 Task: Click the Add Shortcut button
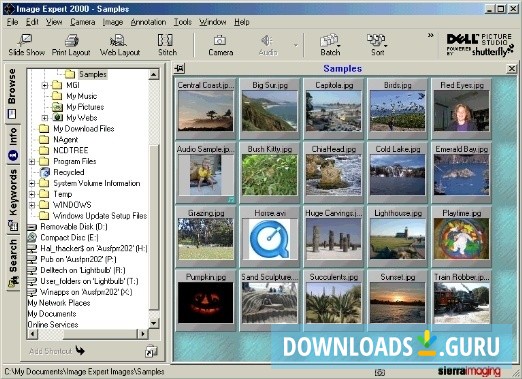(57, 351)
